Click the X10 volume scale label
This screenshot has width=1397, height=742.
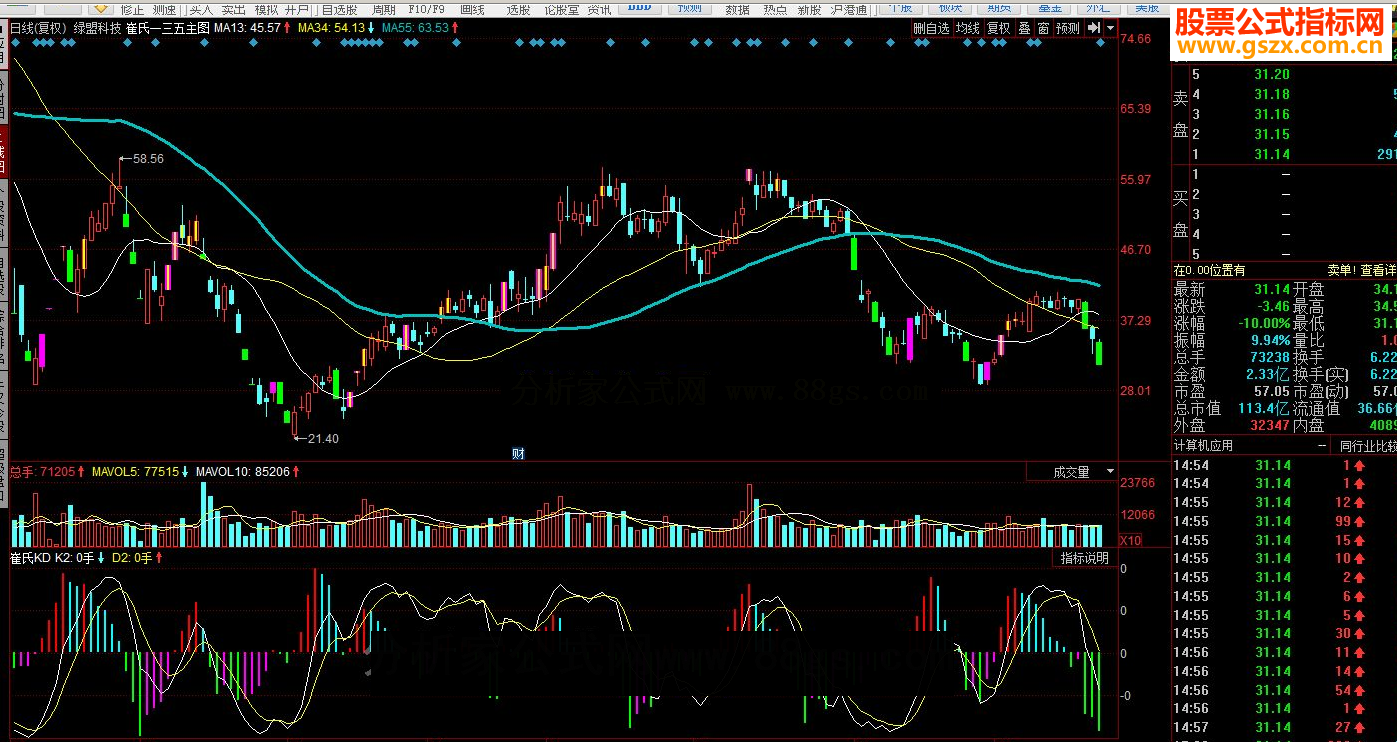click(1129, 540)
